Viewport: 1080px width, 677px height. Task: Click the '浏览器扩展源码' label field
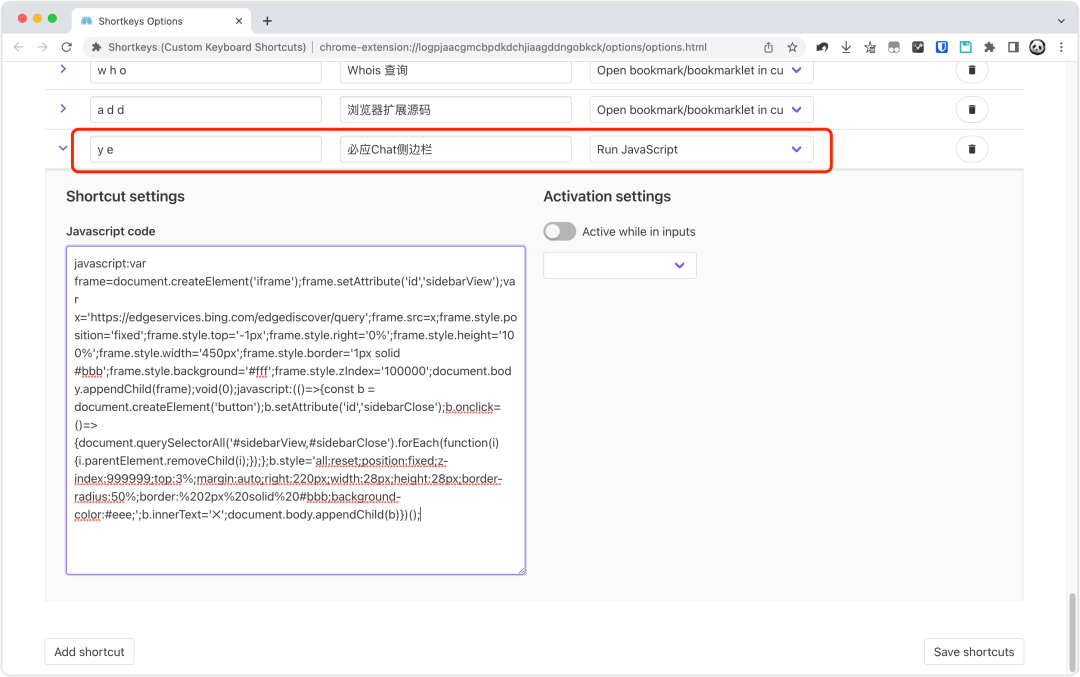tap(455, 110)
